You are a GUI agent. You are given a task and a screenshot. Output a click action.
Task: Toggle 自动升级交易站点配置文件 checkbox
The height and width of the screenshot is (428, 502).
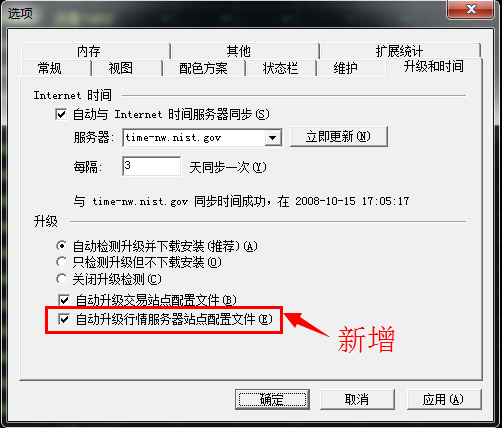[64, 300]
